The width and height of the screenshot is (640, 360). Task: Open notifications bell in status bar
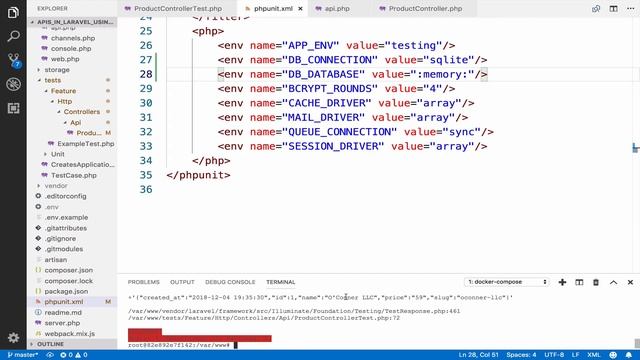click(x=629, y=355)
